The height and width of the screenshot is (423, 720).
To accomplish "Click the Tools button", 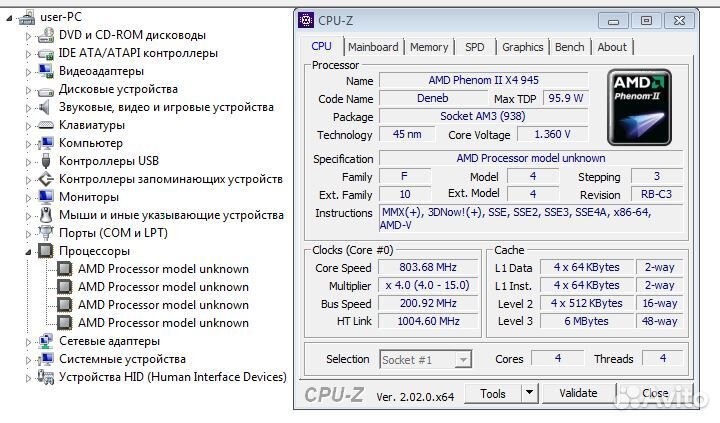I will [493, 393].
